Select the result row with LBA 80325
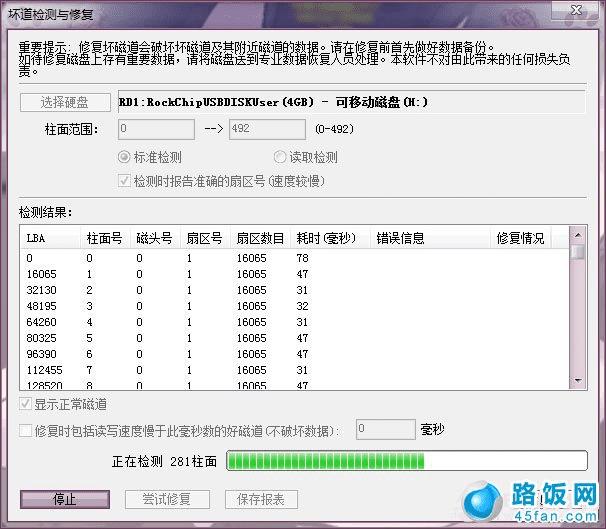606x529 pixels. tap(294, 338)
